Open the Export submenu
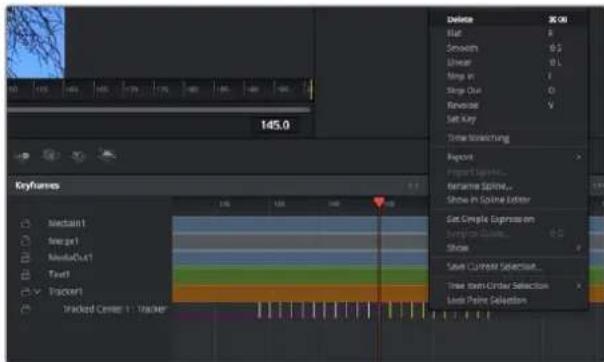 (x=508, y=157)
